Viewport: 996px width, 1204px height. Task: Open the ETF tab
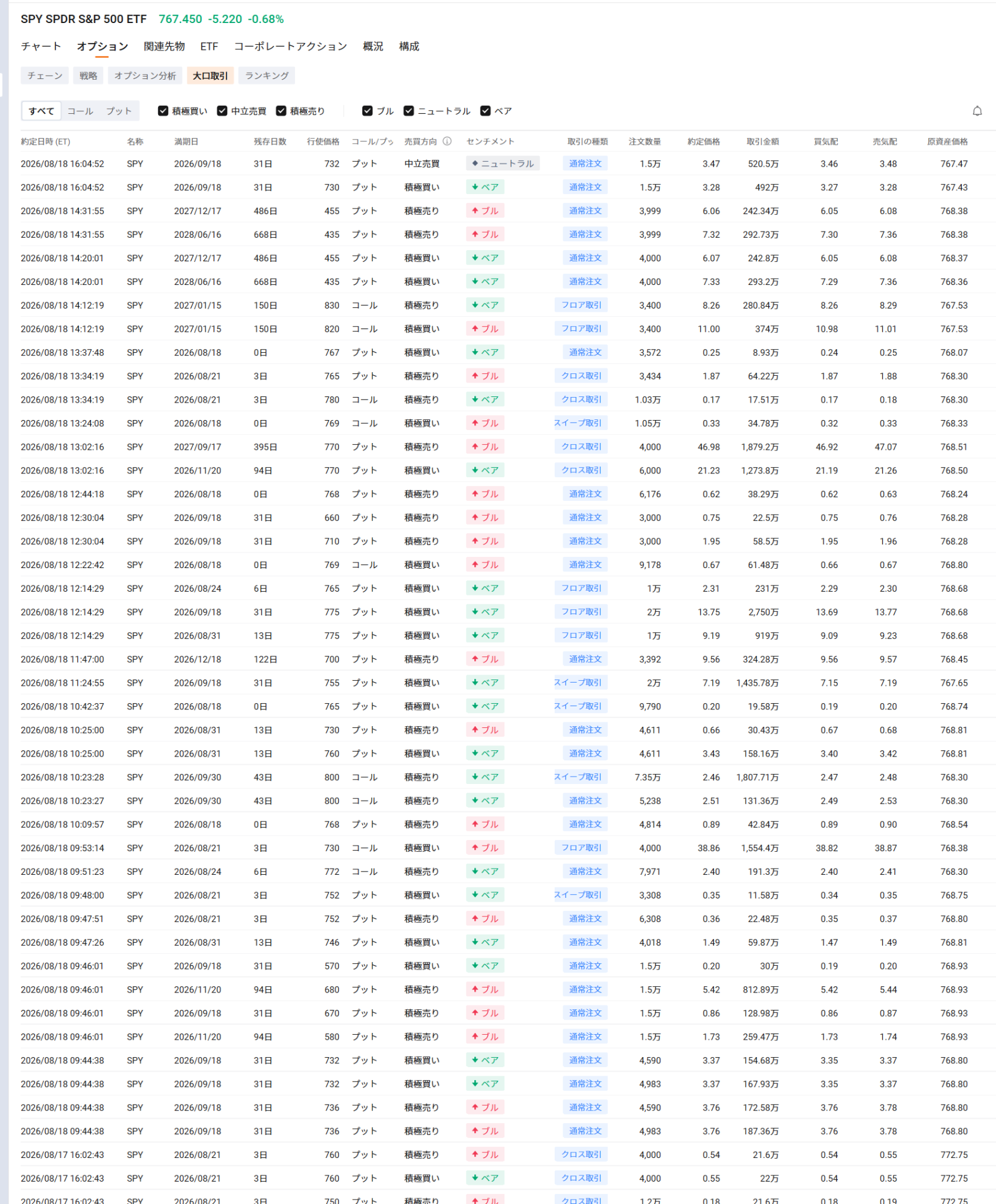click(209, 46)
